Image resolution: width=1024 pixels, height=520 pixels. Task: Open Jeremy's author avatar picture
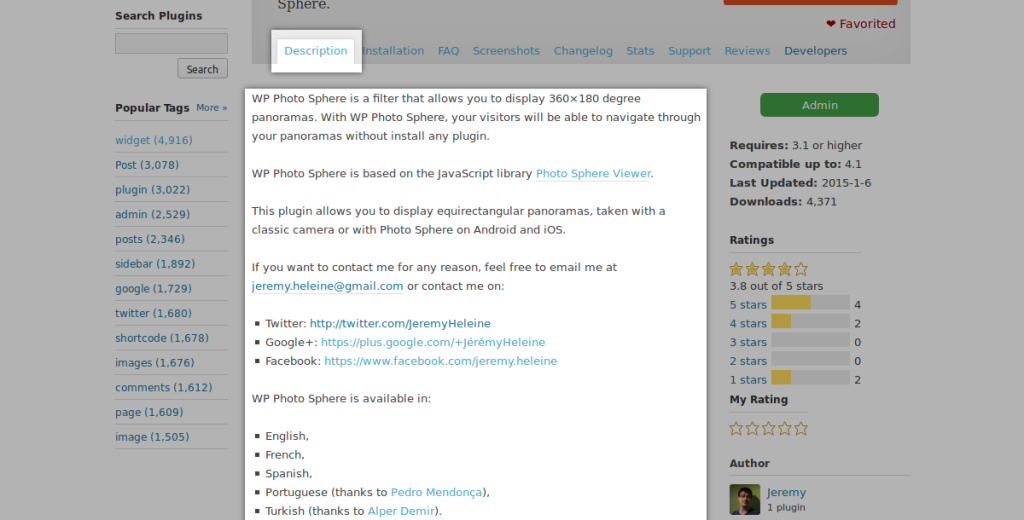pyautogui.click(x=744, y=499)
